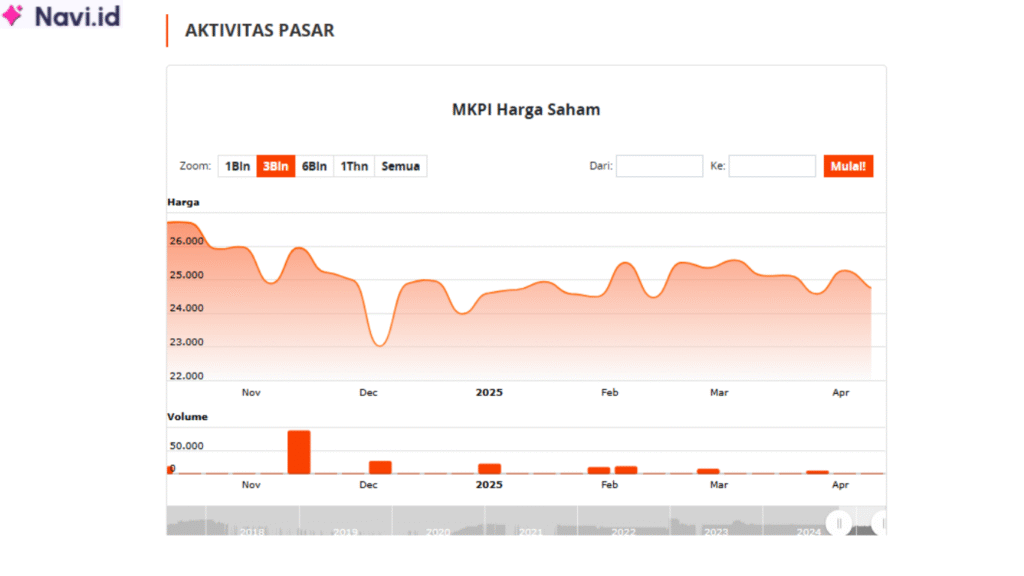Click the Navi.id sparkle logo icon

point(14,16)
